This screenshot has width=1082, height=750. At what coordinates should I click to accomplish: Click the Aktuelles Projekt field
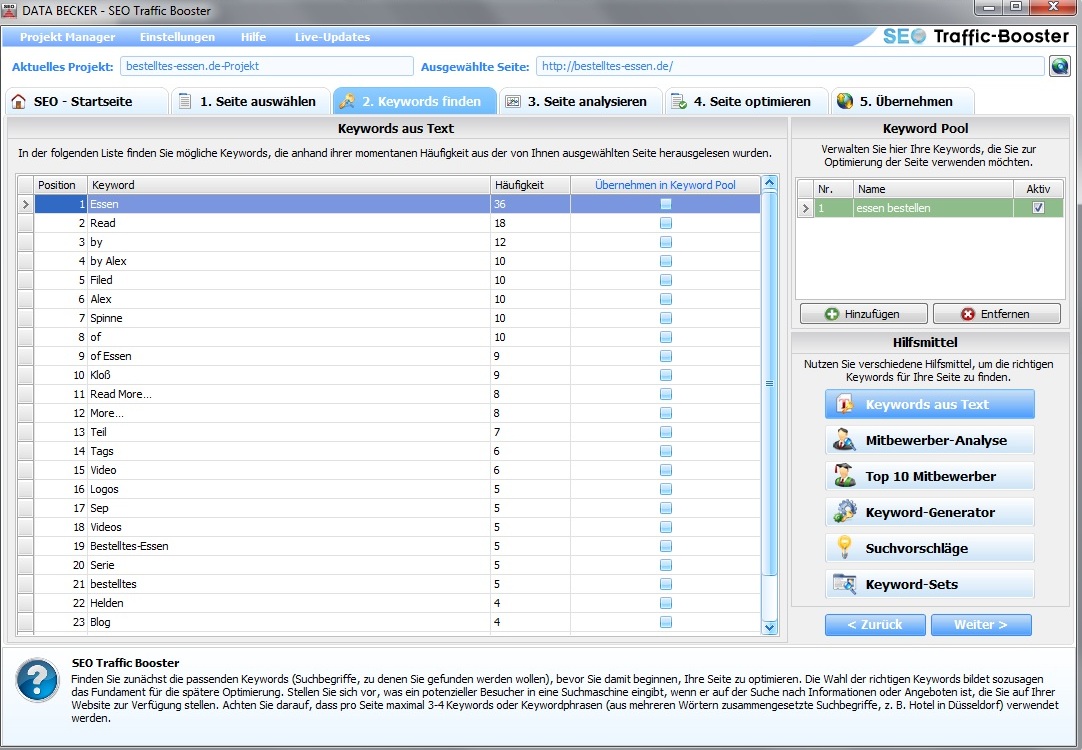(x=266, y=66)
